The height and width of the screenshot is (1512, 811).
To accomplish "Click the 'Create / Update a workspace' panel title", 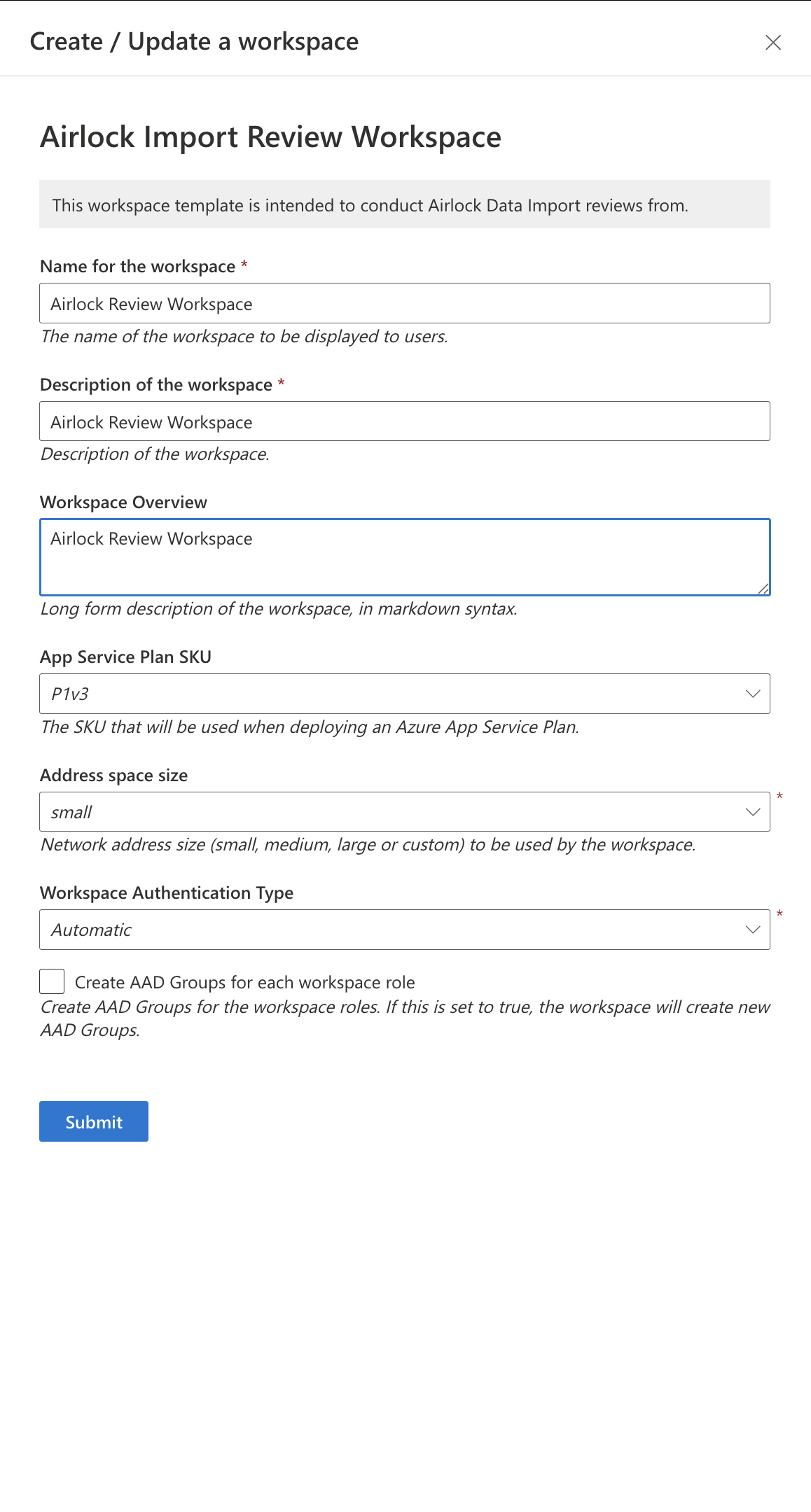I will [194, 42].
